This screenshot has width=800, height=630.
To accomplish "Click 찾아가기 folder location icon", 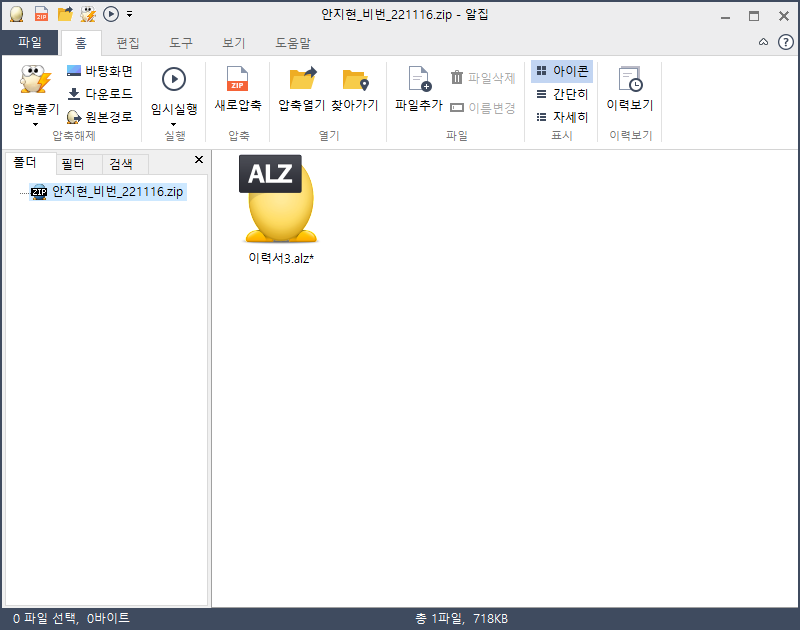I will (355, 81).
